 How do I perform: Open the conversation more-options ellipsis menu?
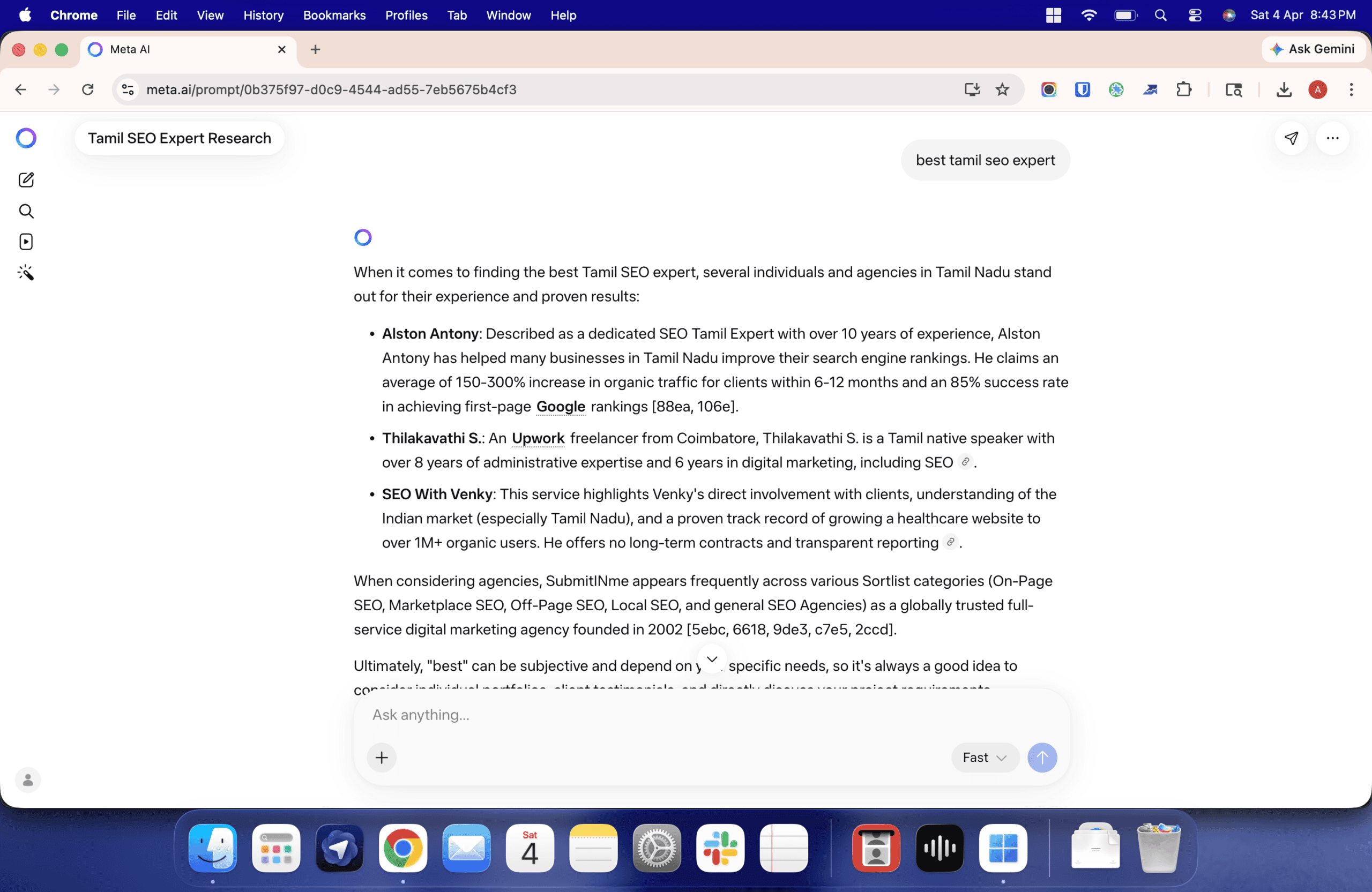(x=1332, y=138)
